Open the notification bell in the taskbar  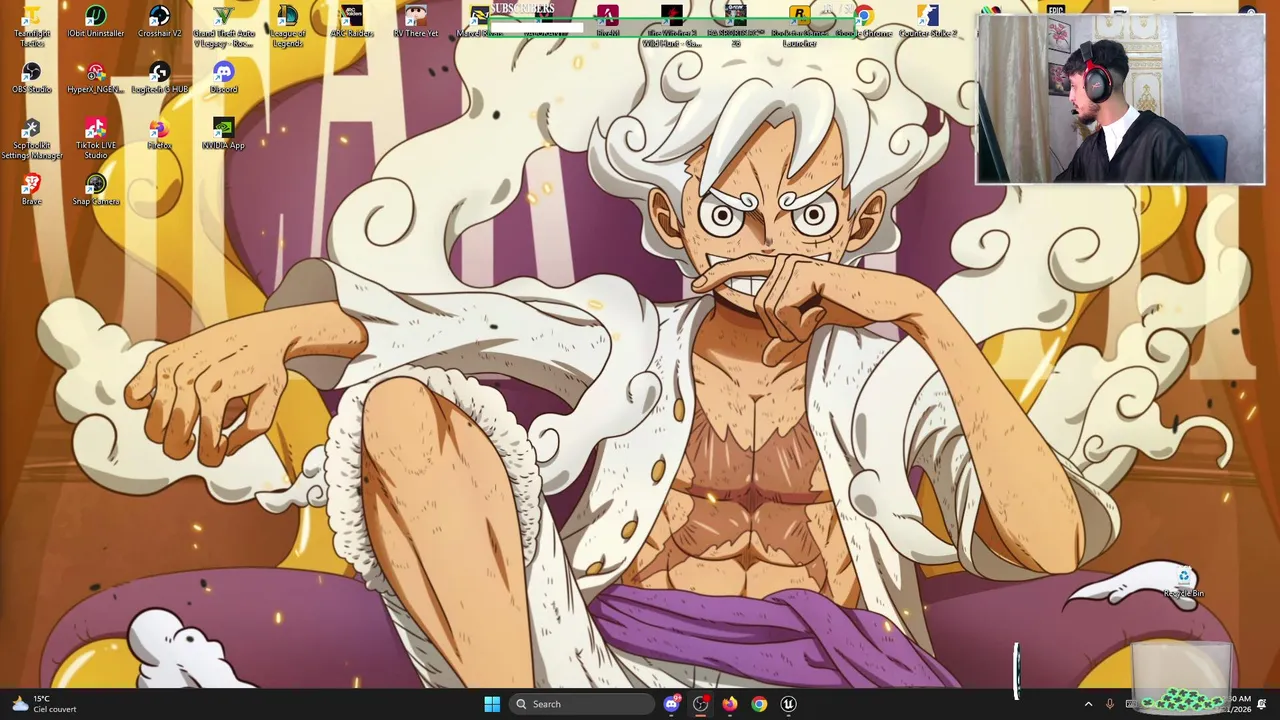point(1262,704)
